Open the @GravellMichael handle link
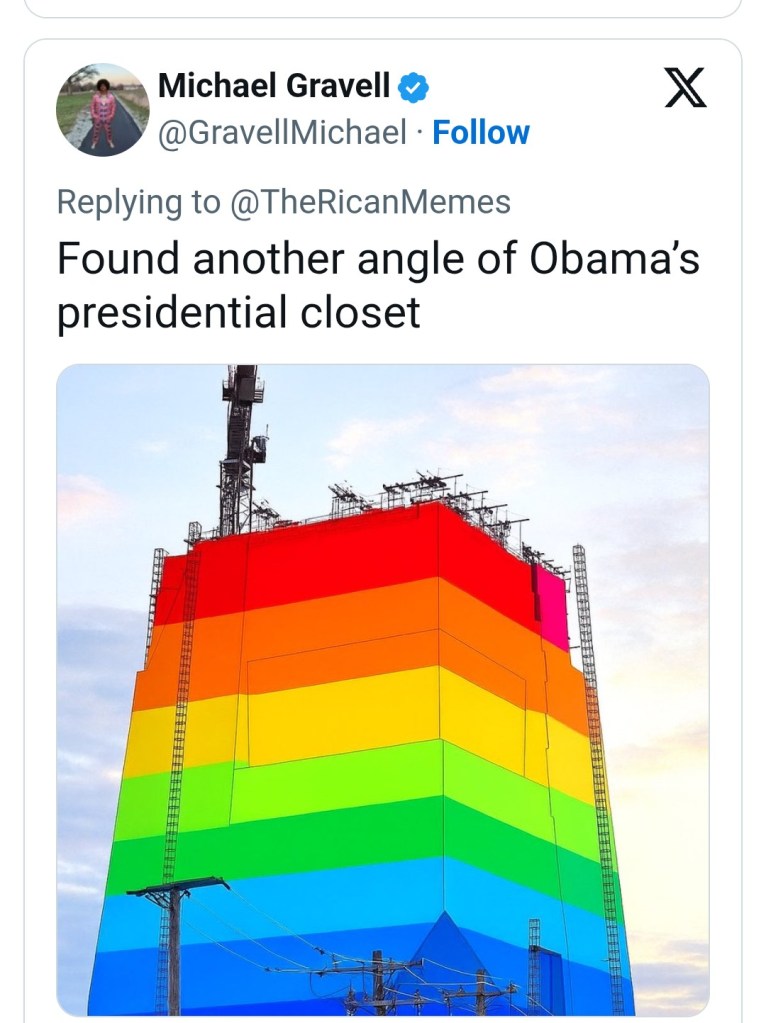This screenshot has width=766, height=1023. coord(283,132)
